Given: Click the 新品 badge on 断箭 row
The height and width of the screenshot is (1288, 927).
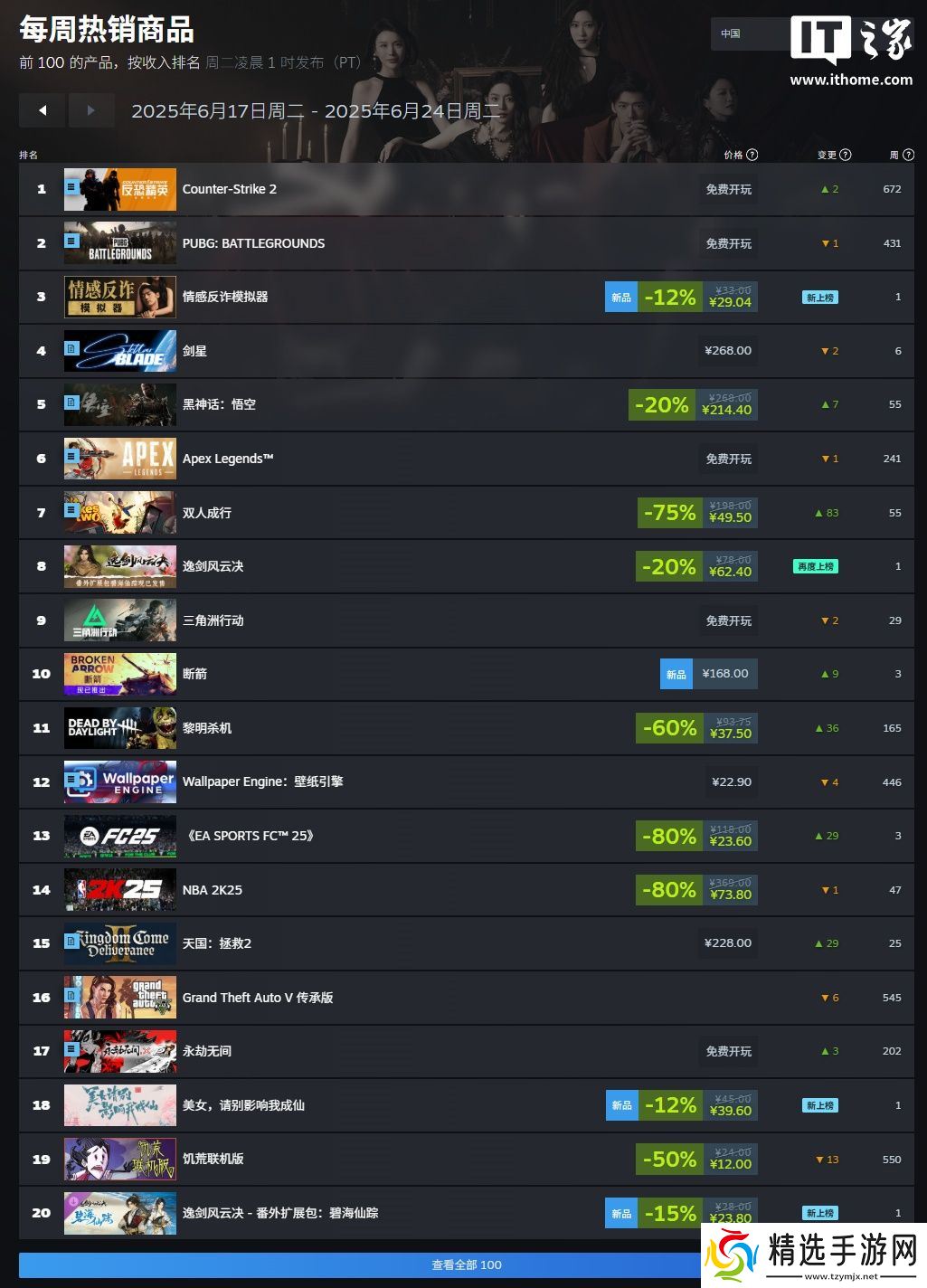Looking at the screenshot, I should (x=676, y=674).
